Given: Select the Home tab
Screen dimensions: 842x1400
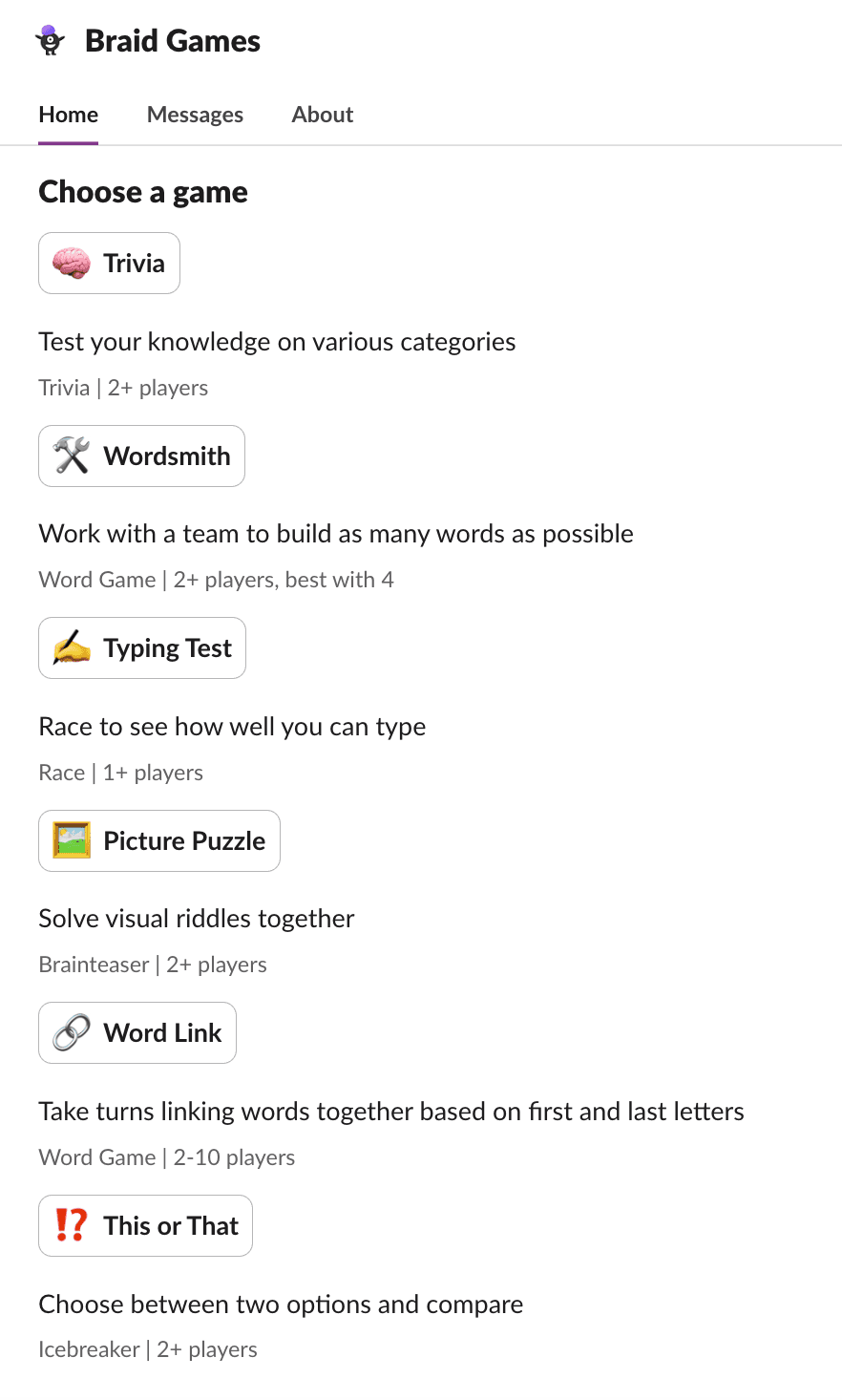Looking at the screenshot, I should [69, 115].
